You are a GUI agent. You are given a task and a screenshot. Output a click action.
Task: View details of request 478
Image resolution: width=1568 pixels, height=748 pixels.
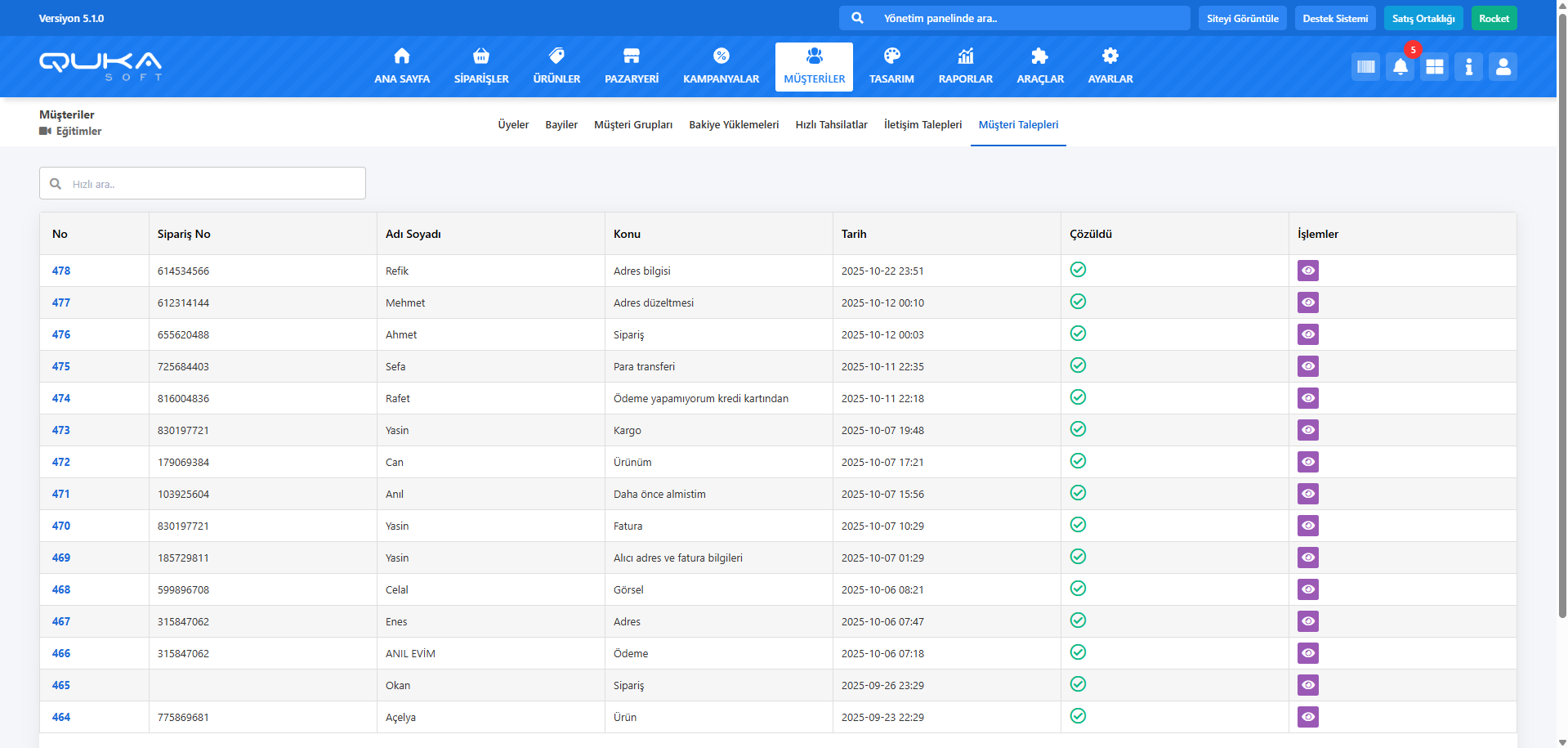(1307, 271)
